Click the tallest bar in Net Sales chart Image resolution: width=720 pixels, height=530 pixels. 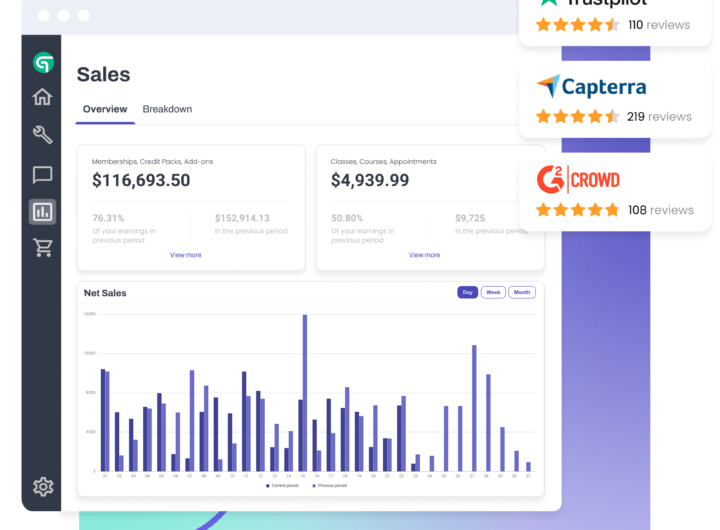click(x=304, y=392)
